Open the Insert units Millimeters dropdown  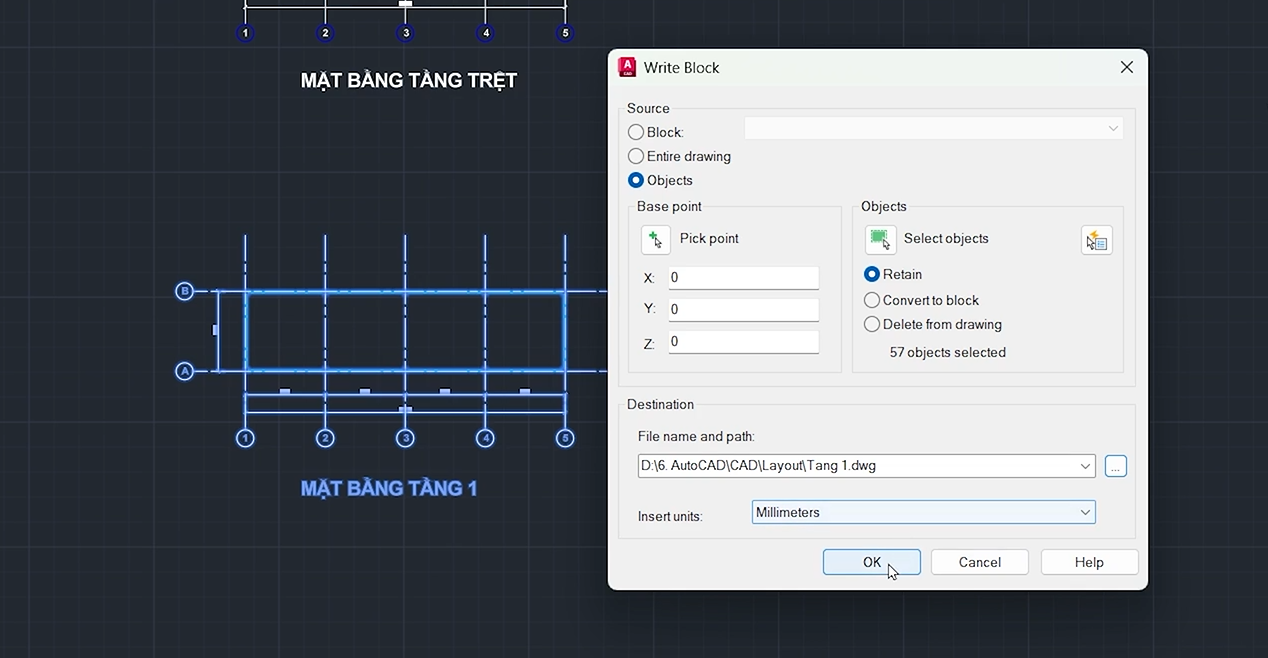pyautogui.click(x=923, y=512)
